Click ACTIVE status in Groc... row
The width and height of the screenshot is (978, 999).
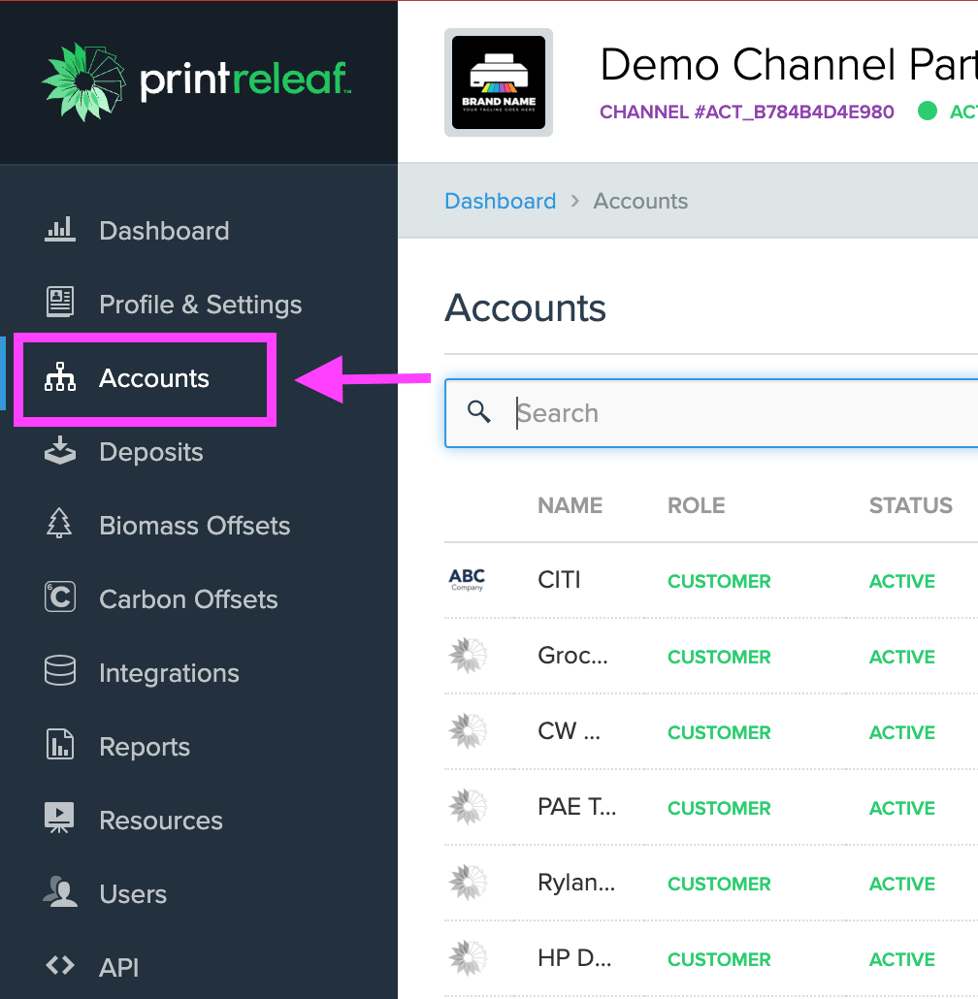pyautogui.click(x=902, y=657)
